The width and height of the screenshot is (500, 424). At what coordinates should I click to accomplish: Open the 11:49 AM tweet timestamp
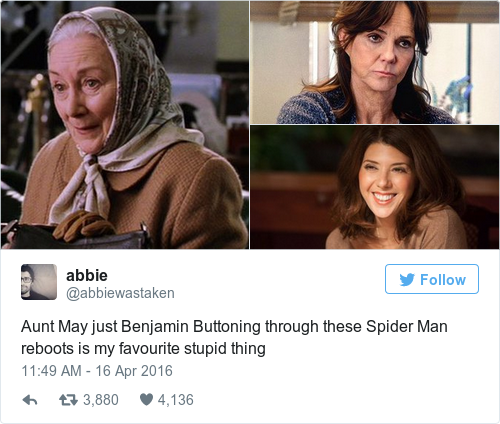[51, 371]
